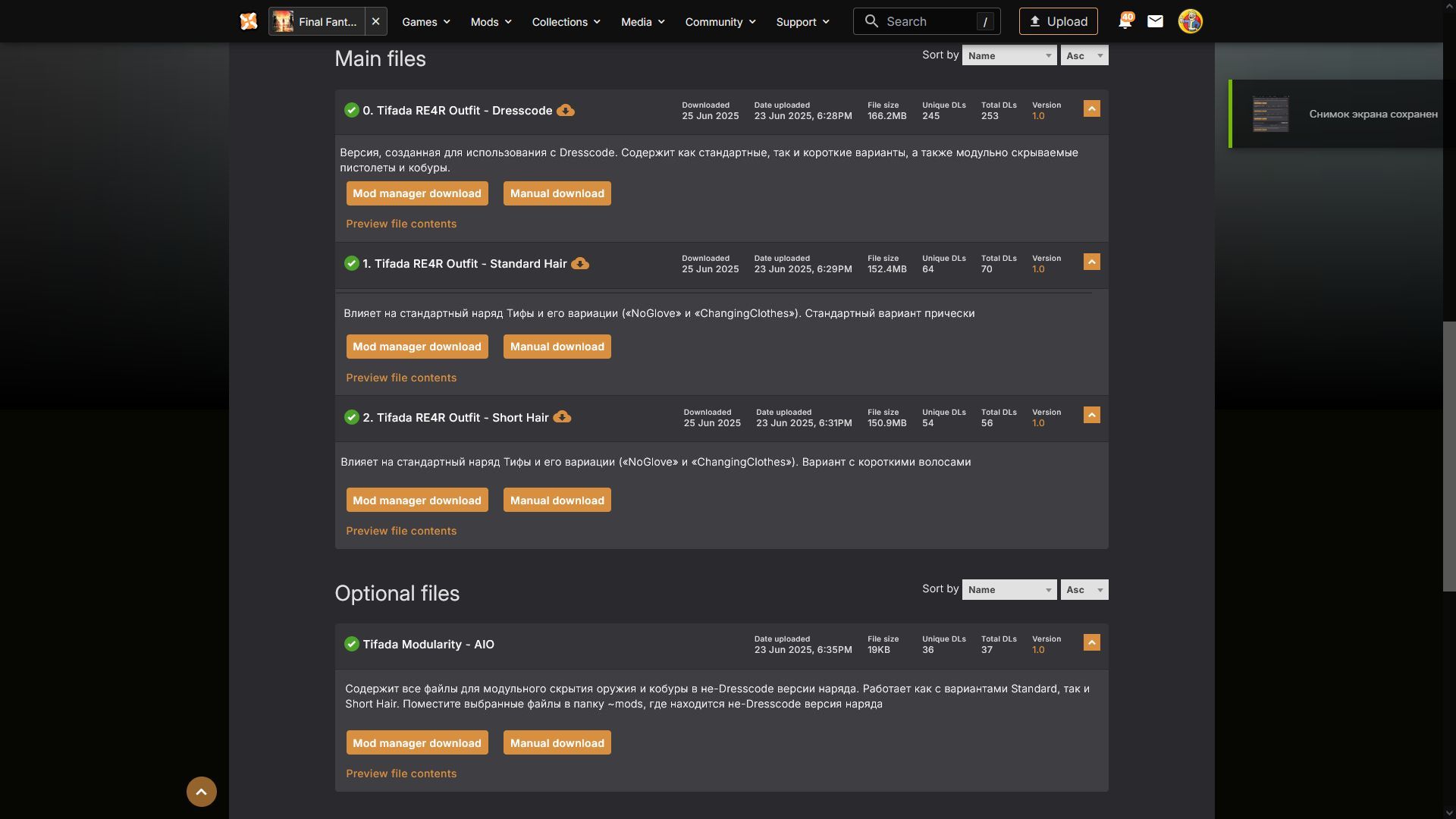Click the 'Снимок экрана сохранен' notification text
1456x819 pixels.
pos(1373,114)
